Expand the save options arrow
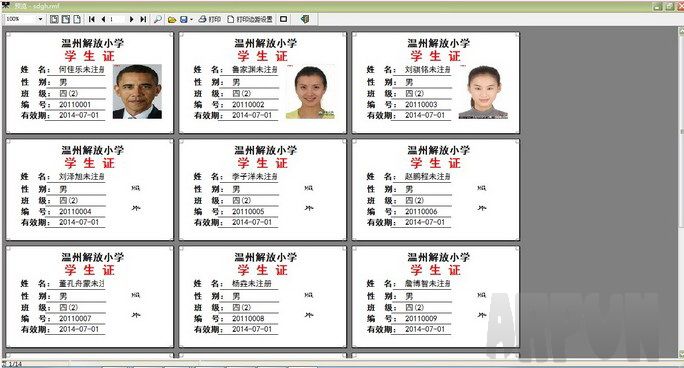The width and height of the screenshot is (684, 368). (191, 19)
